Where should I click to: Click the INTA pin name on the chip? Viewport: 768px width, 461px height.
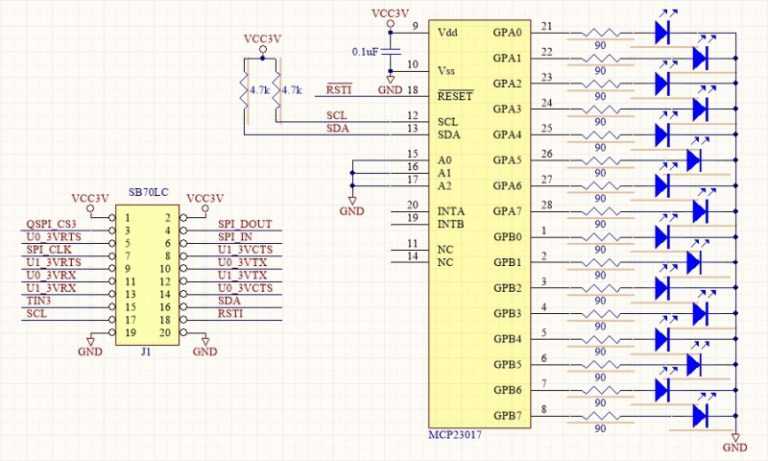pos(451,211)
